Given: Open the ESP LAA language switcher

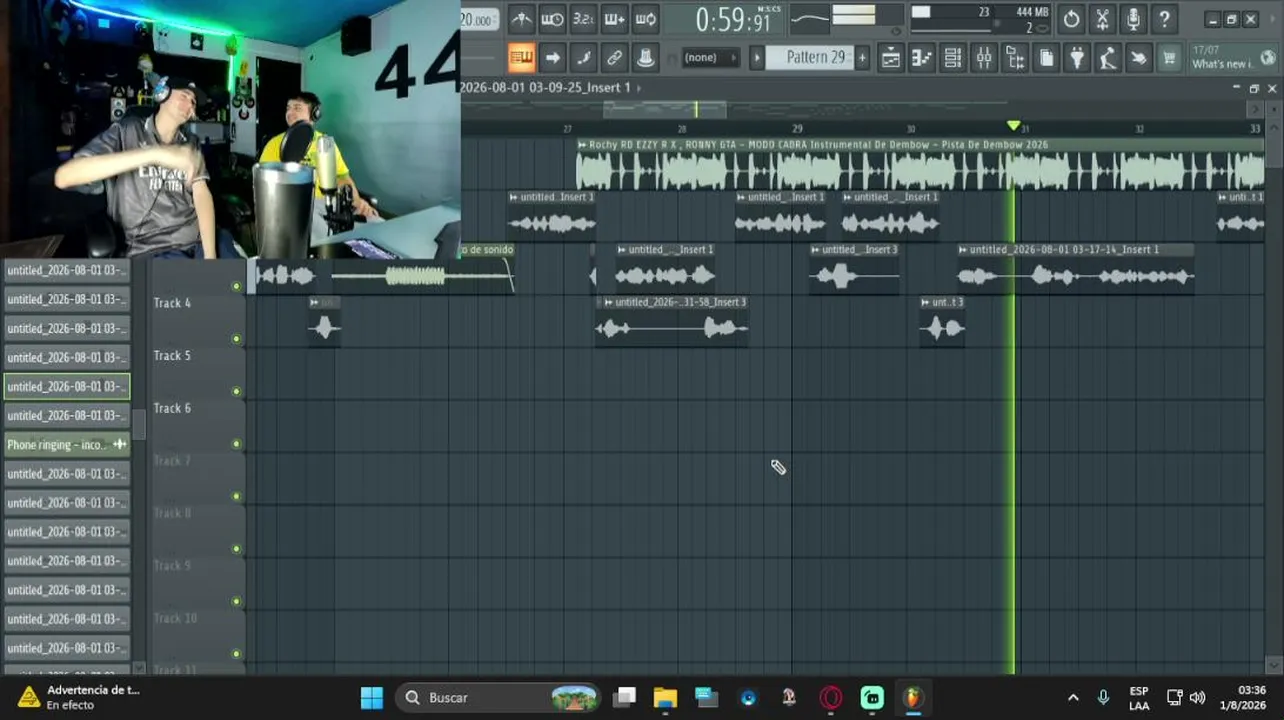Looking at the screenshot, I should pos(1139,698).
